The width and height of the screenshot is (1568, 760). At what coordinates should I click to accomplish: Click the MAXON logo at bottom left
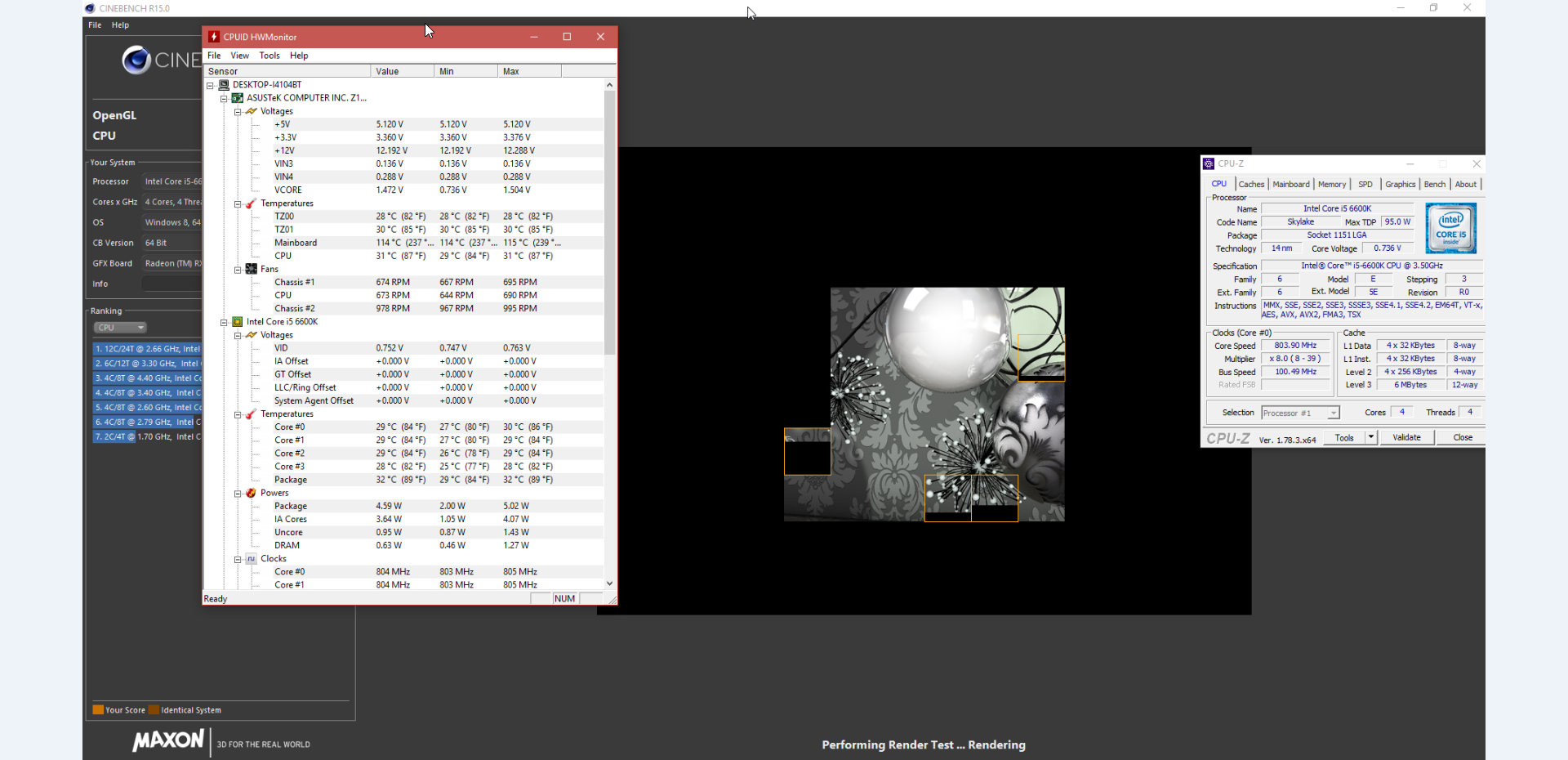pos(168,740)
